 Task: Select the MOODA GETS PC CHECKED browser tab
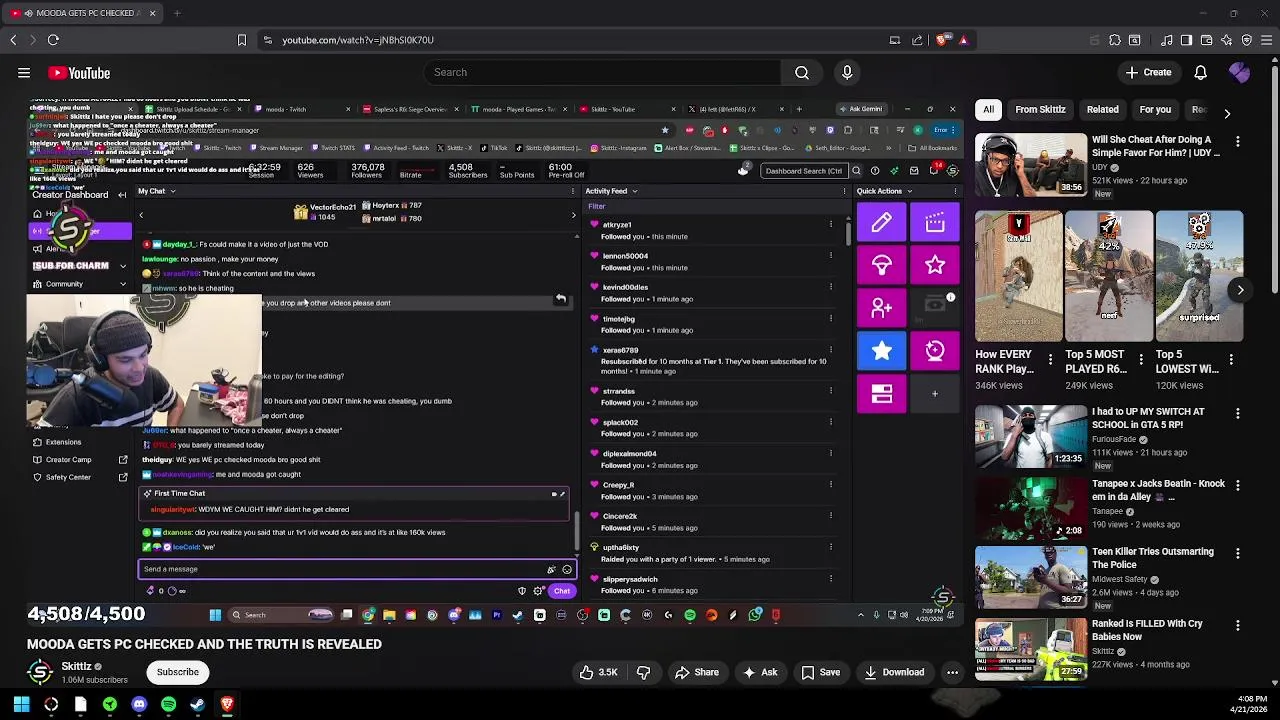85,13
